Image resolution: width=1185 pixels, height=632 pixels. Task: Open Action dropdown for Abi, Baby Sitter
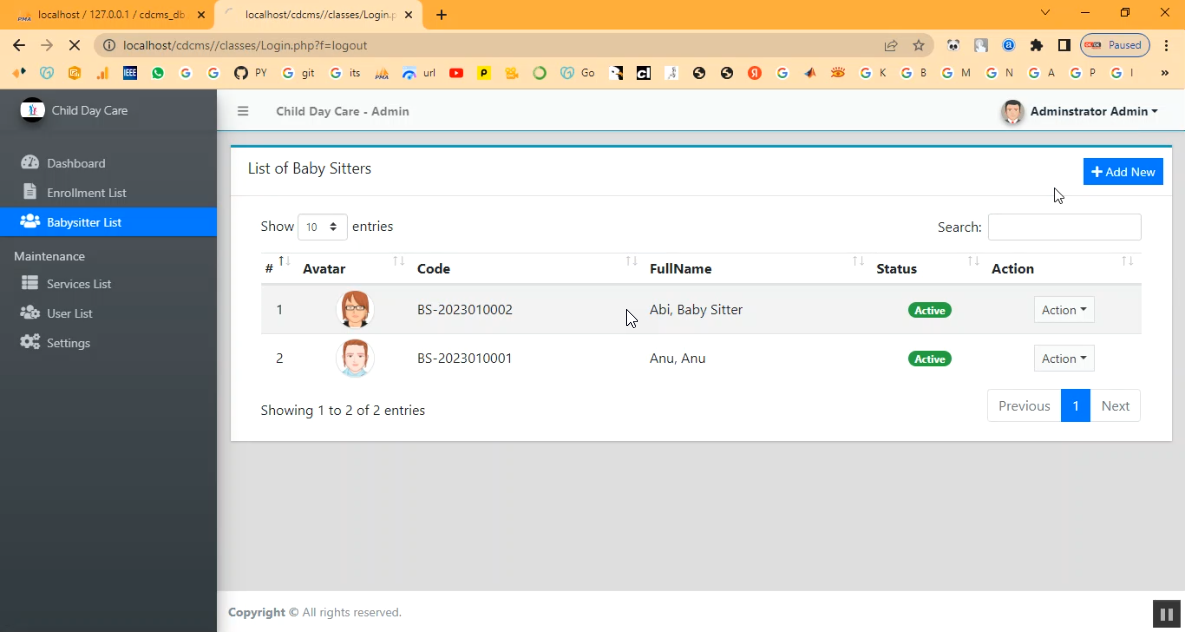1063,310
